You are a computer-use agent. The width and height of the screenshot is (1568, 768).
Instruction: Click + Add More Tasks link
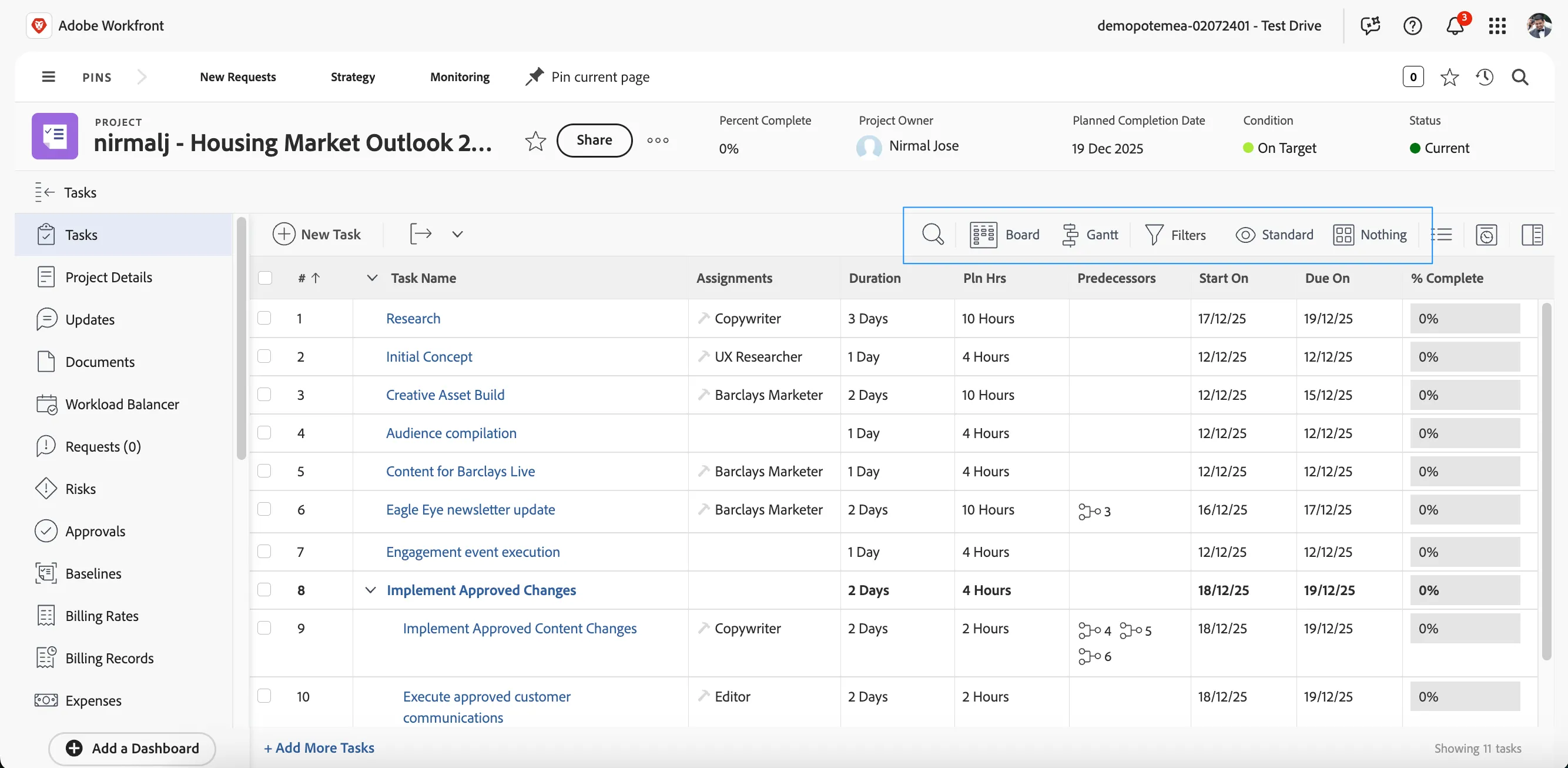click(x=319, y=748)
